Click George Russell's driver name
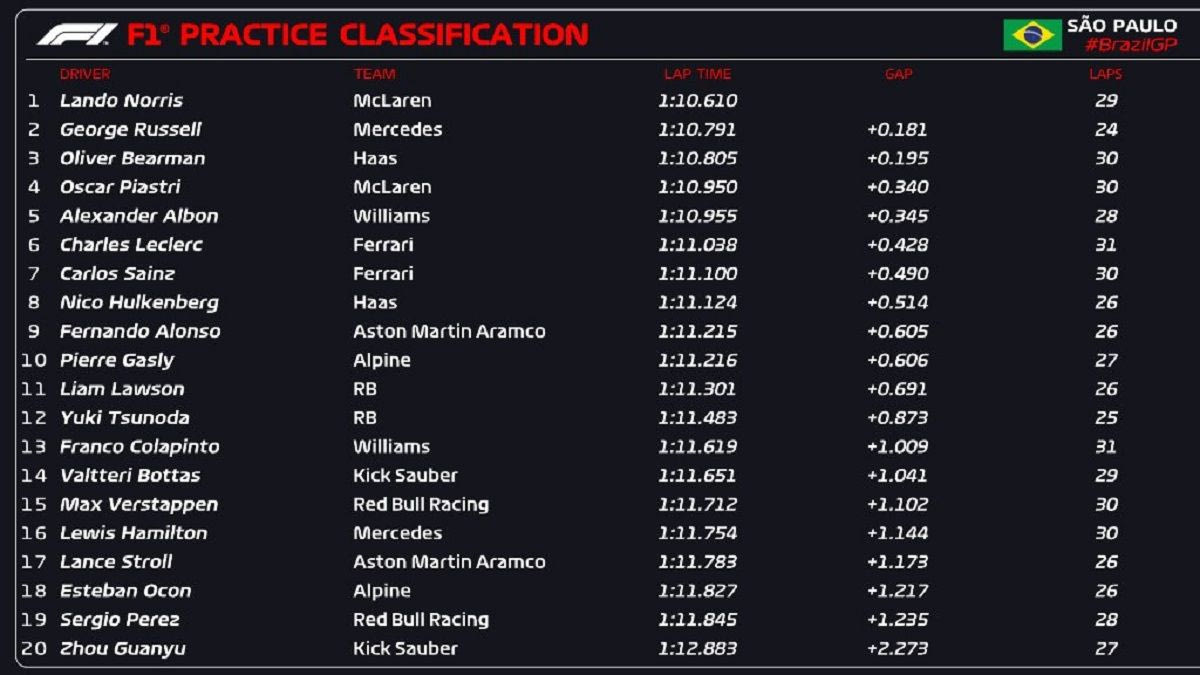 click(130, 130)
